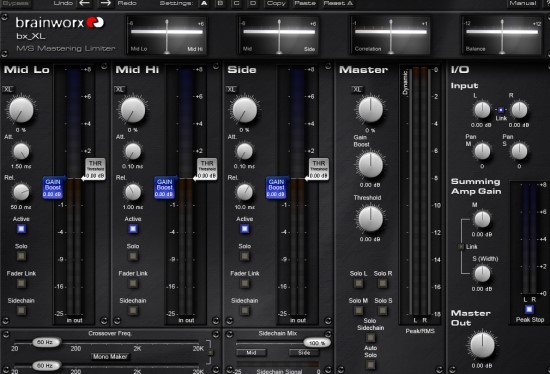Enable Solo on Mid Hi band

point(133,256)
